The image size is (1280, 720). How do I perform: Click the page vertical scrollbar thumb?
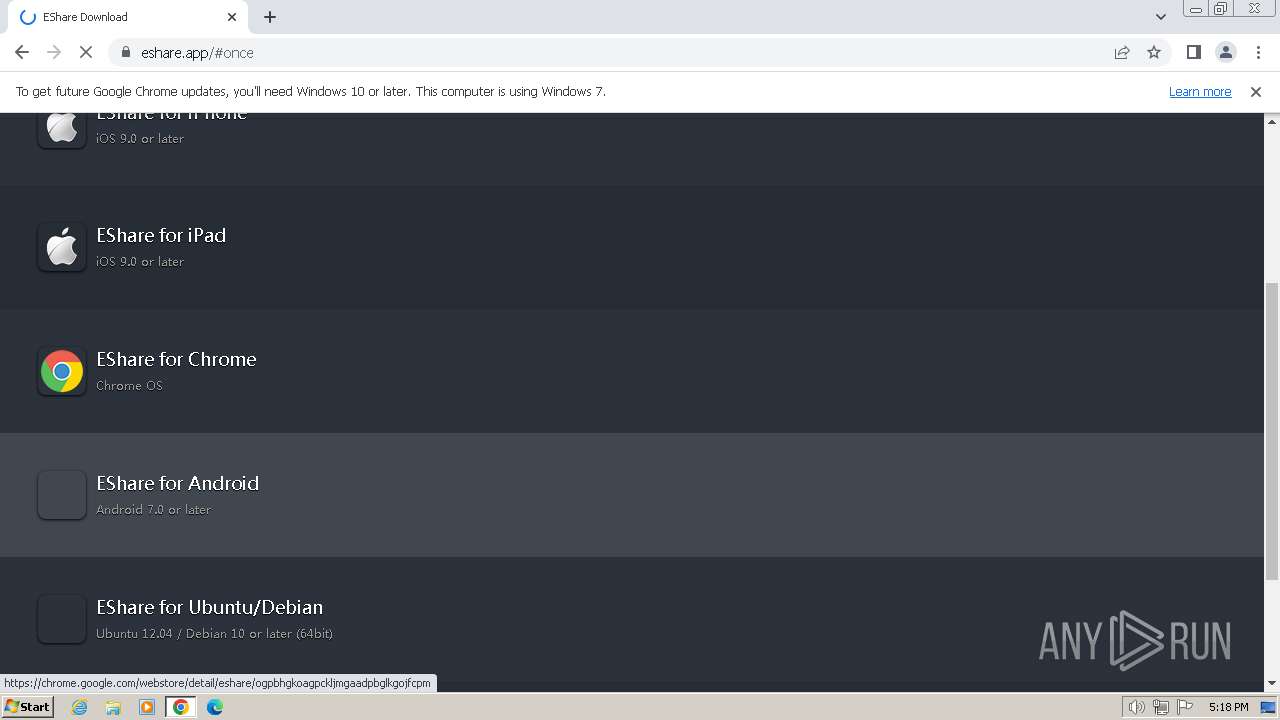click(x=1272, y=430)
